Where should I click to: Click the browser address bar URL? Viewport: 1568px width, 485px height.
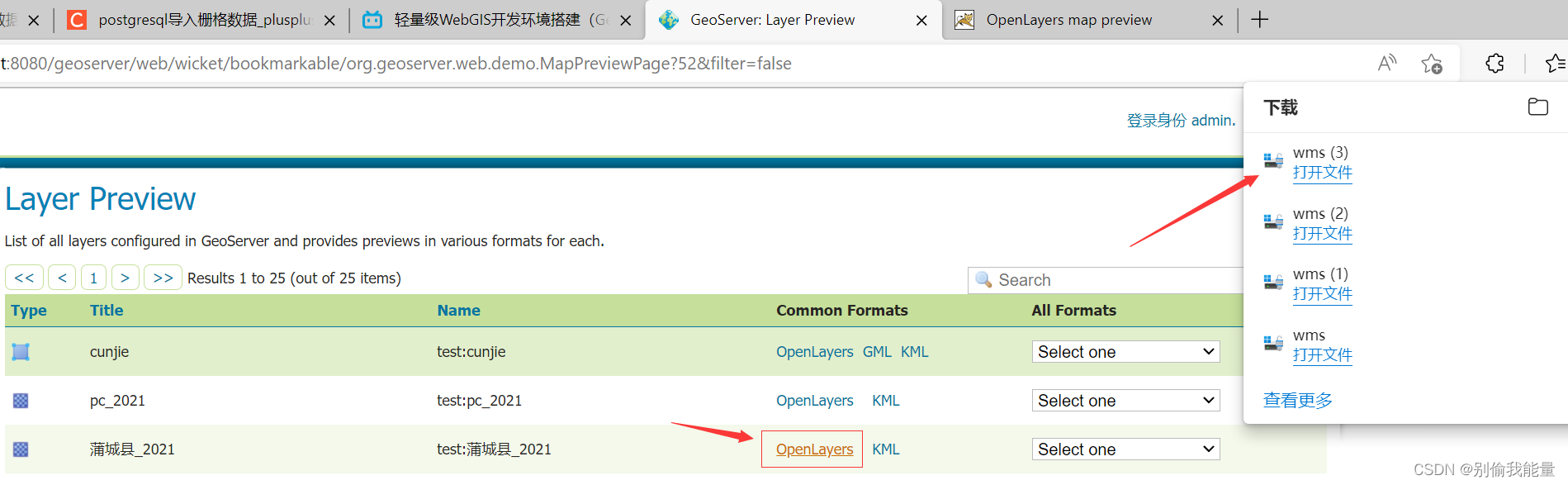(x=396, y=64)
